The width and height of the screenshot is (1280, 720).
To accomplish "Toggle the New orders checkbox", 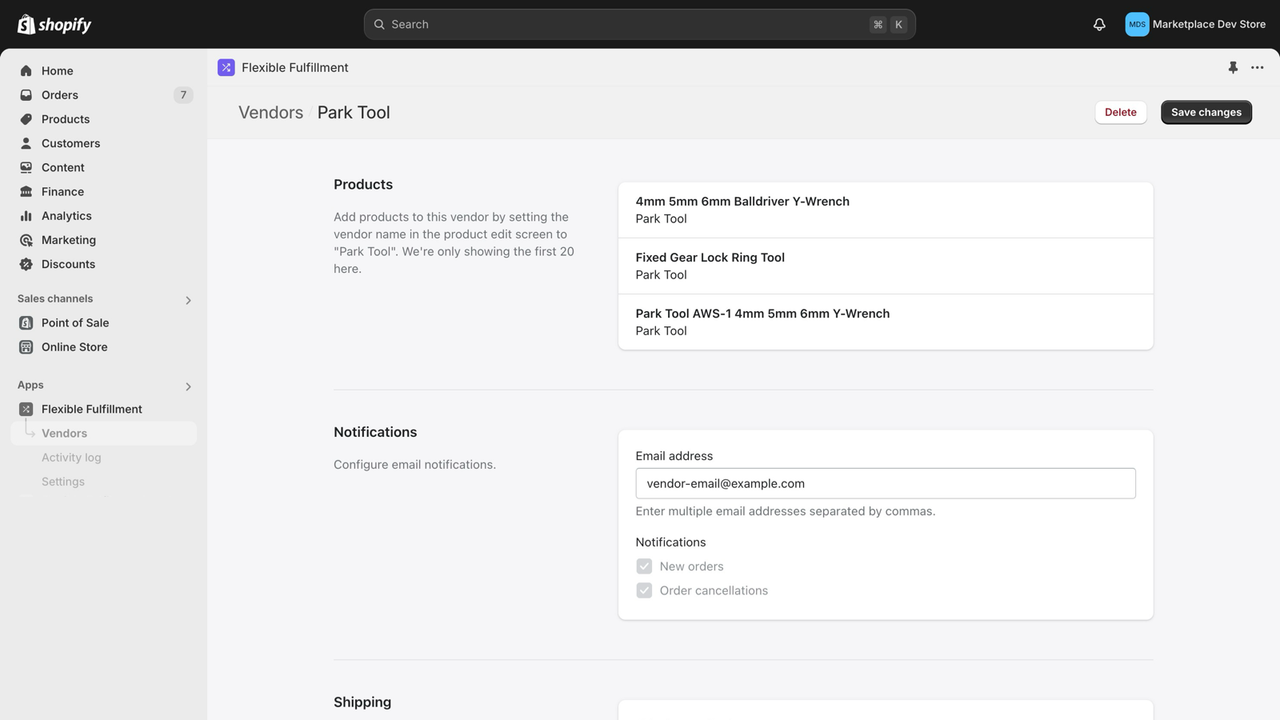I will point(644,565).
